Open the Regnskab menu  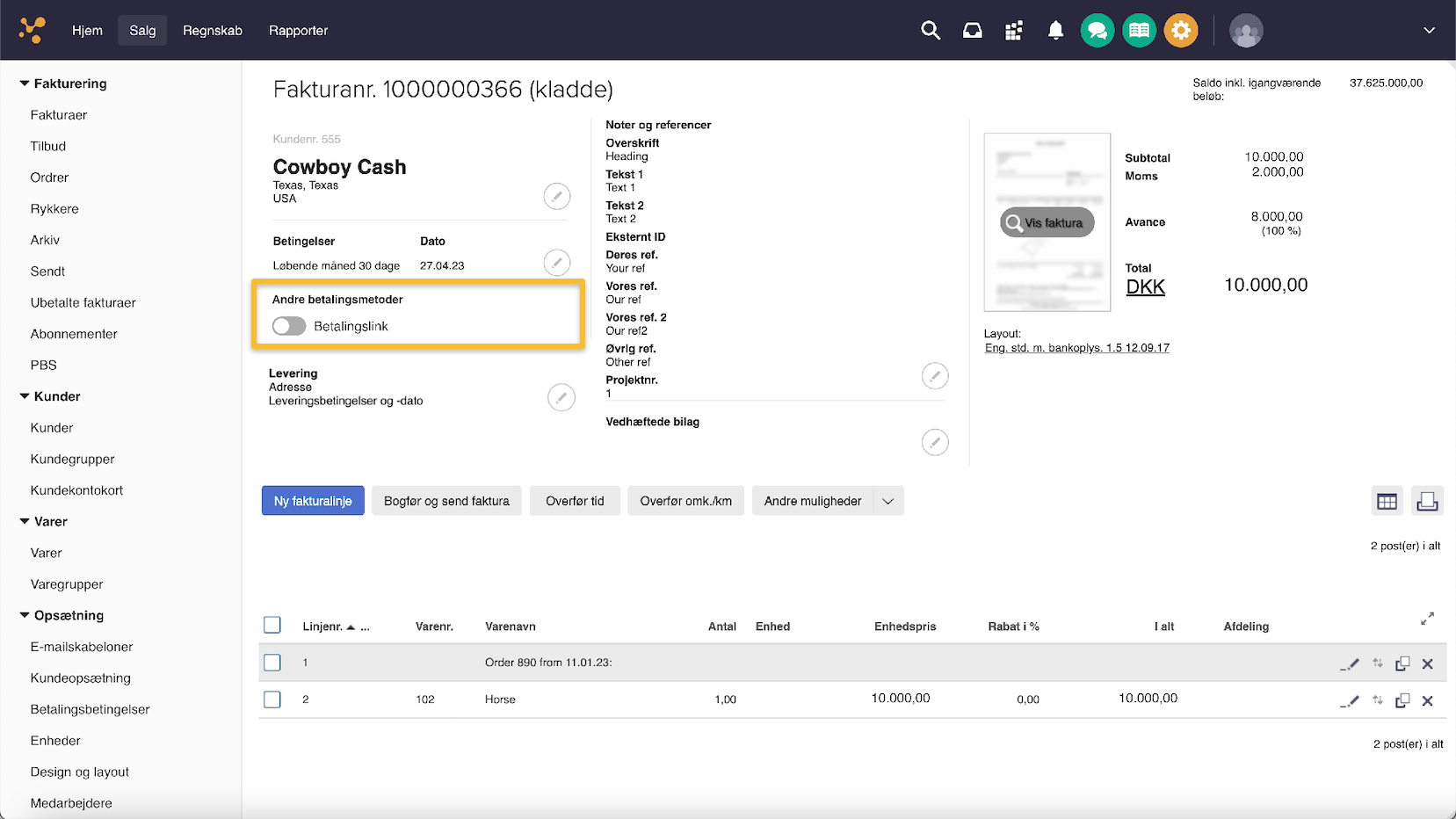[x=212, y=31]
